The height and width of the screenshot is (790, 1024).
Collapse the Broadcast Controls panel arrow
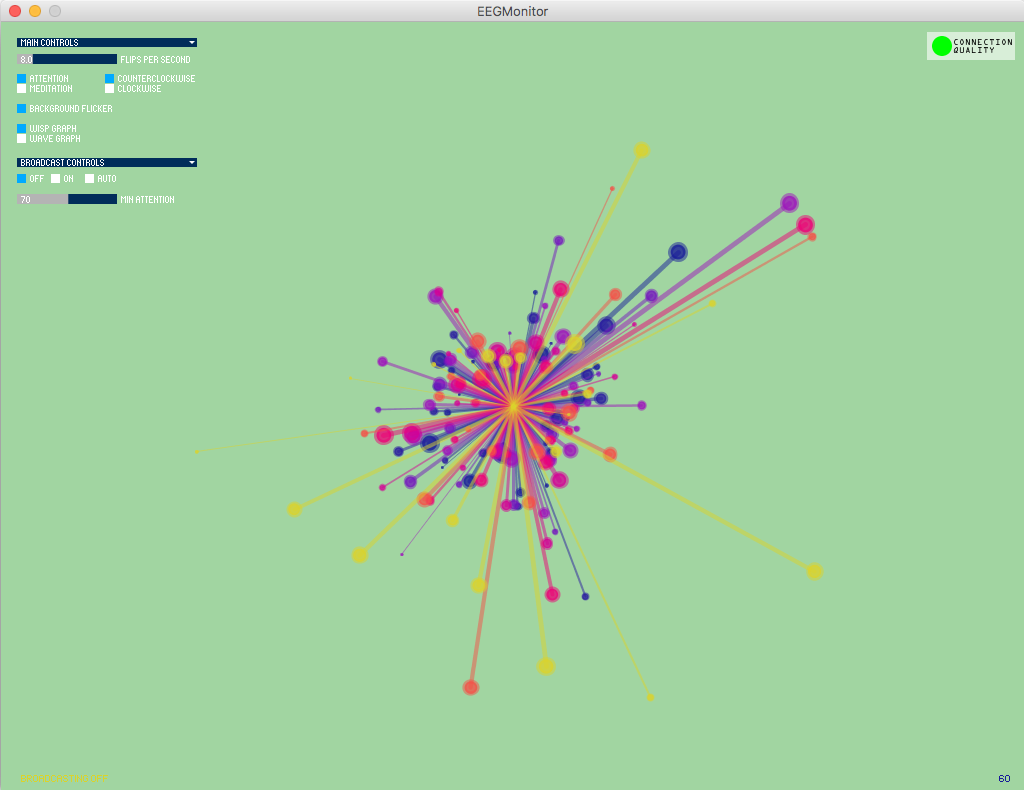tap(192, 163)
